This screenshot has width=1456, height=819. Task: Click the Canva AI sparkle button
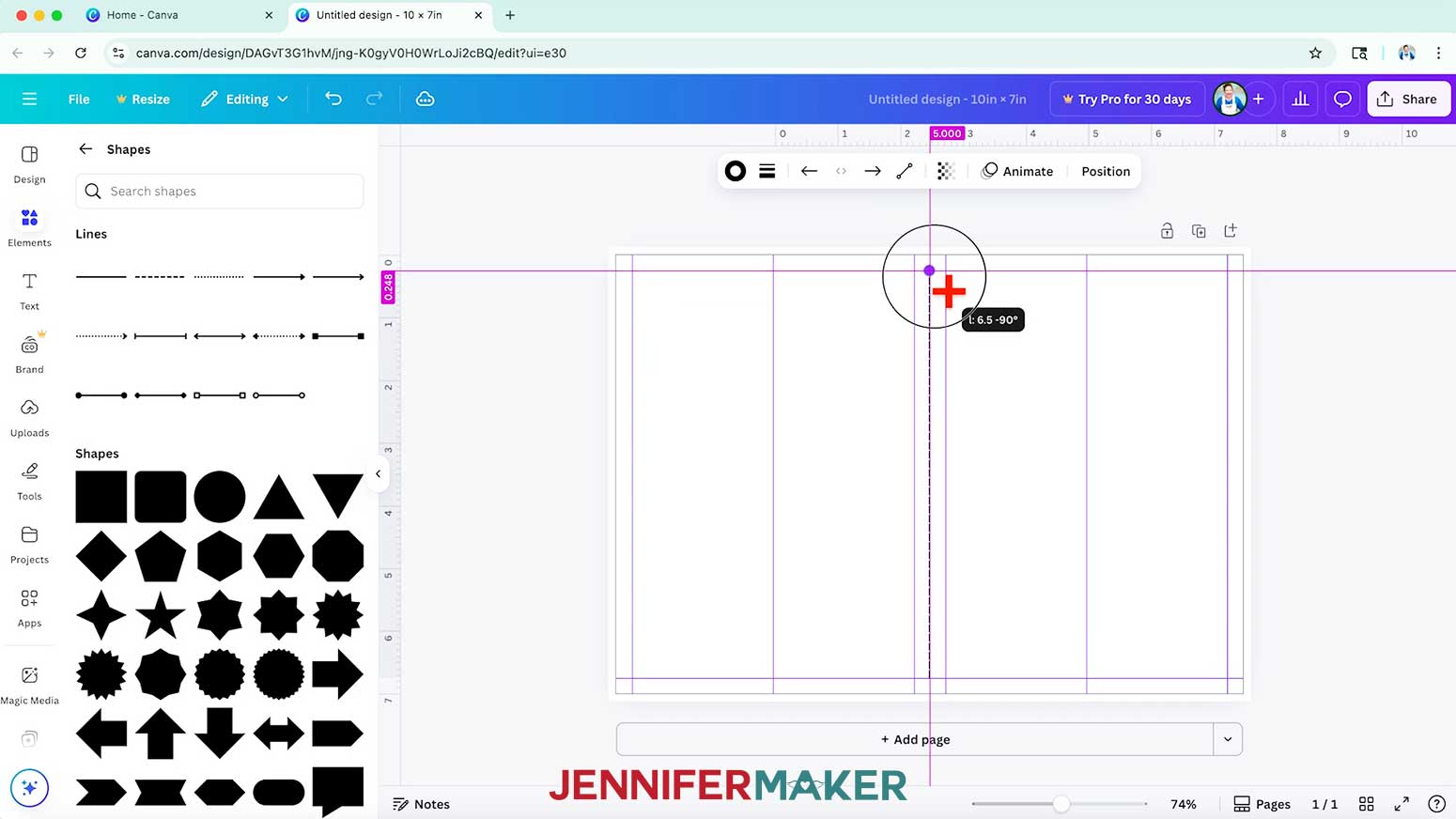[29, 788]
